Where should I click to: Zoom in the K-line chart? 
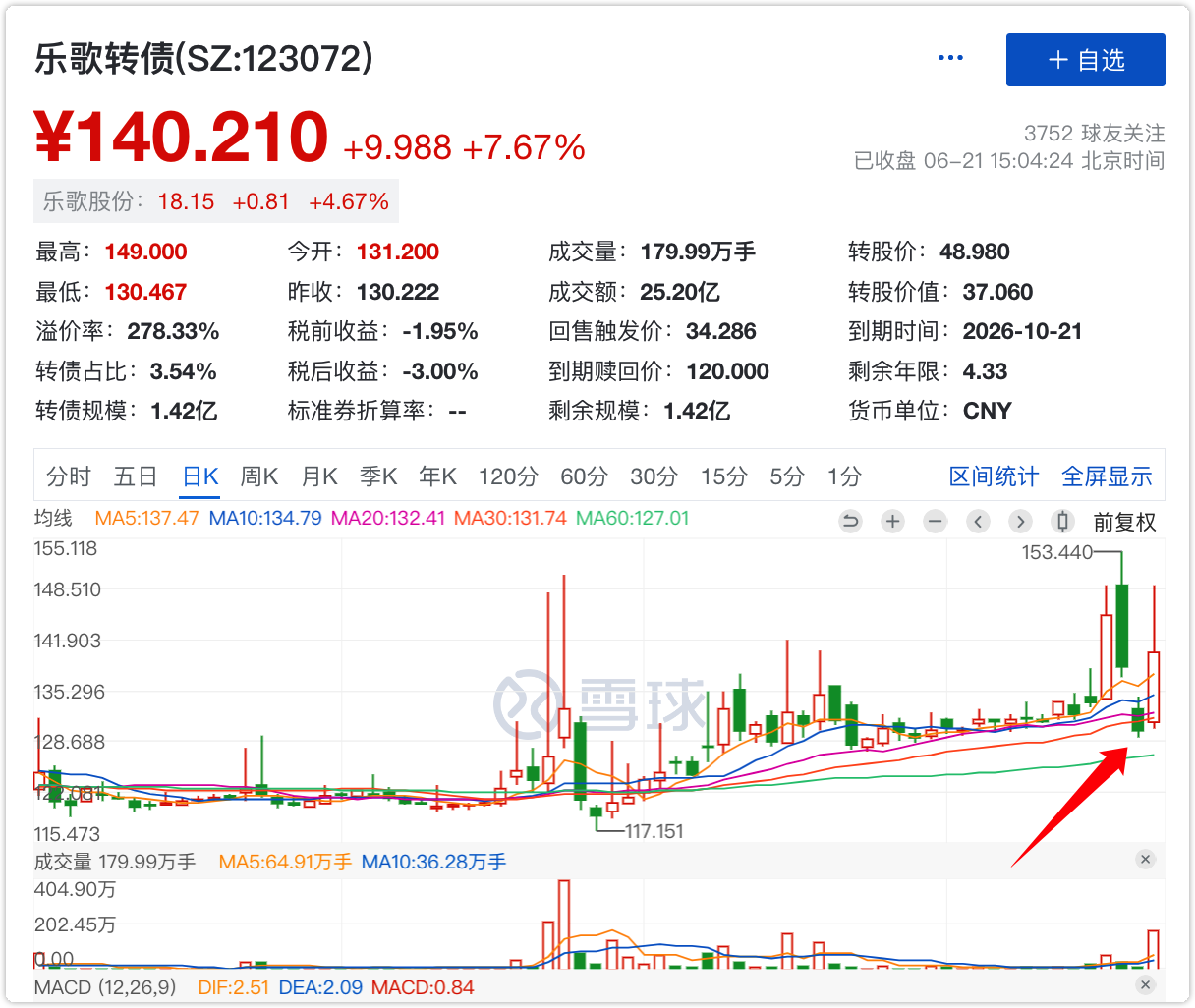point(892,522)
